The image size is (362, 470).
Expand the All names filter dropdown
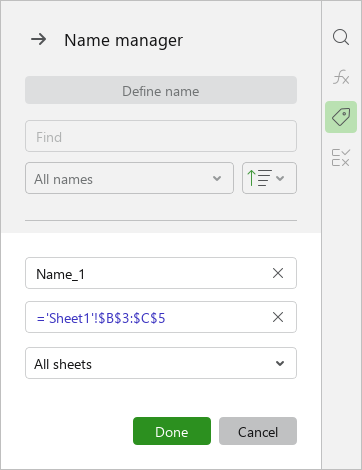tap(129, 178)
